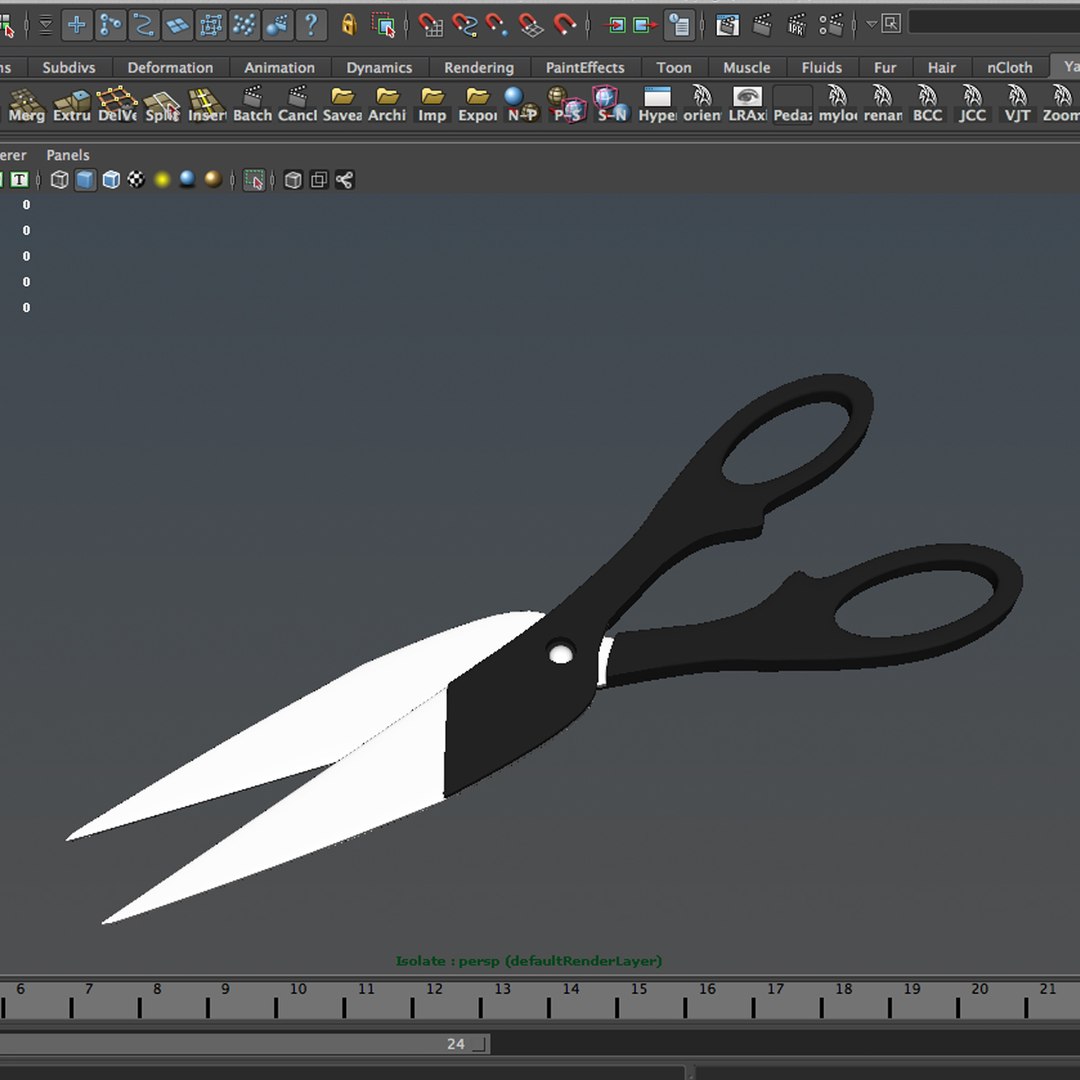Switch to the Subdivs shelf tab
The image size is (1080, 1080).
pos(69,68)
